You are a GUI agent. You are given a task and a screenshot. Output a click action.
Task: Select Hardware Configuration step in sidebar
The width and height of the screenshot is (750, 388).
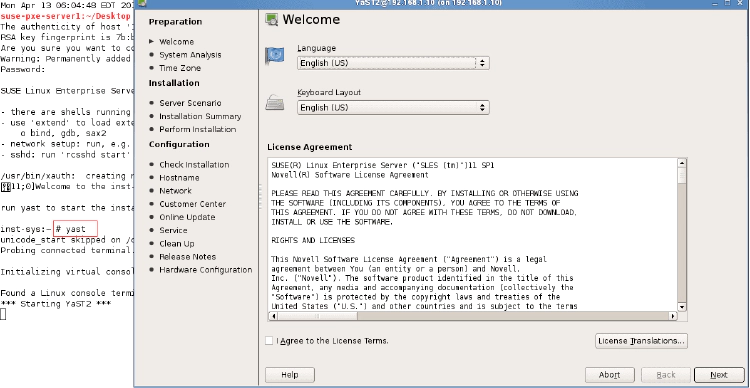pyautogui.click(x=206, y=270)
